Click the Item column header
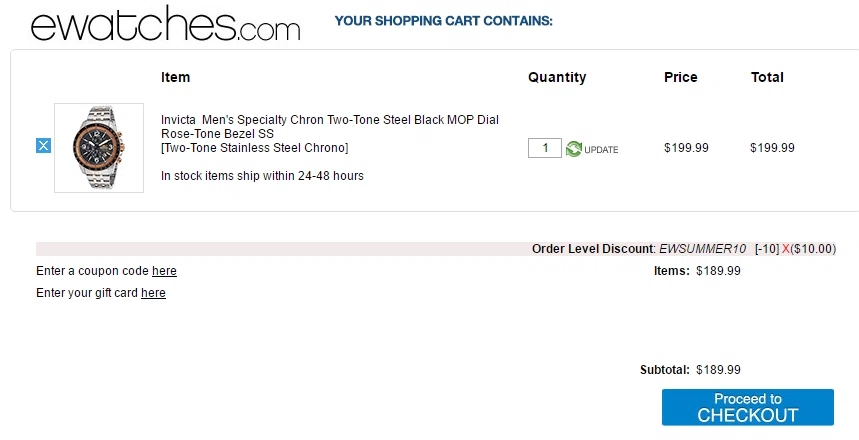The width and height of the screenshot is (859, 440). click(x=175, y=77)
